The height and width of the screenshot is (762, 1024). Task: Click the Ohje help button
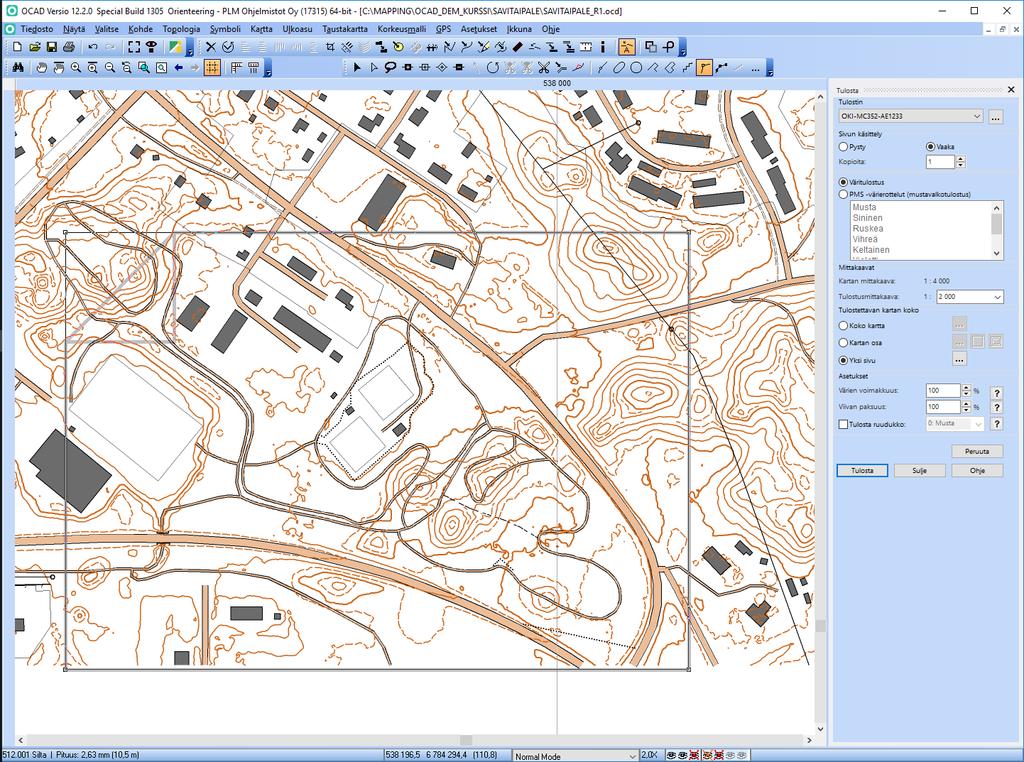pos(977,470)
